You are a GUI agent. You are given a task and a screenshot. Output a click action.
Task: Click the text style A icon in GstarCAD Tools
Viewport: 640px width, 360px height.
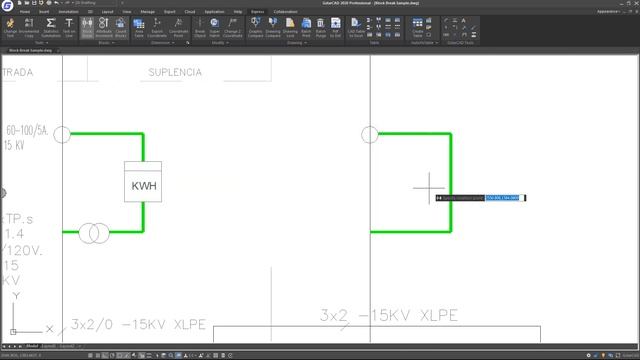[x=464, y=20]
